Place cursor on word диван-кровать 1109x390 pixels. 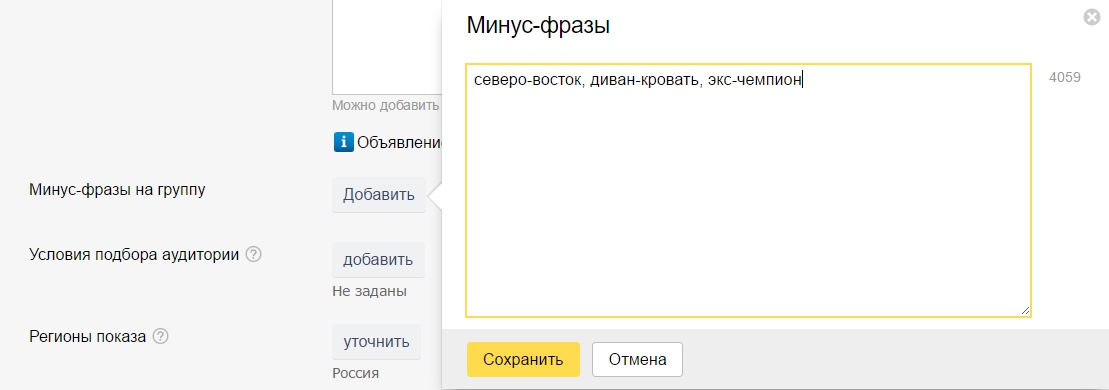point(645,80)
